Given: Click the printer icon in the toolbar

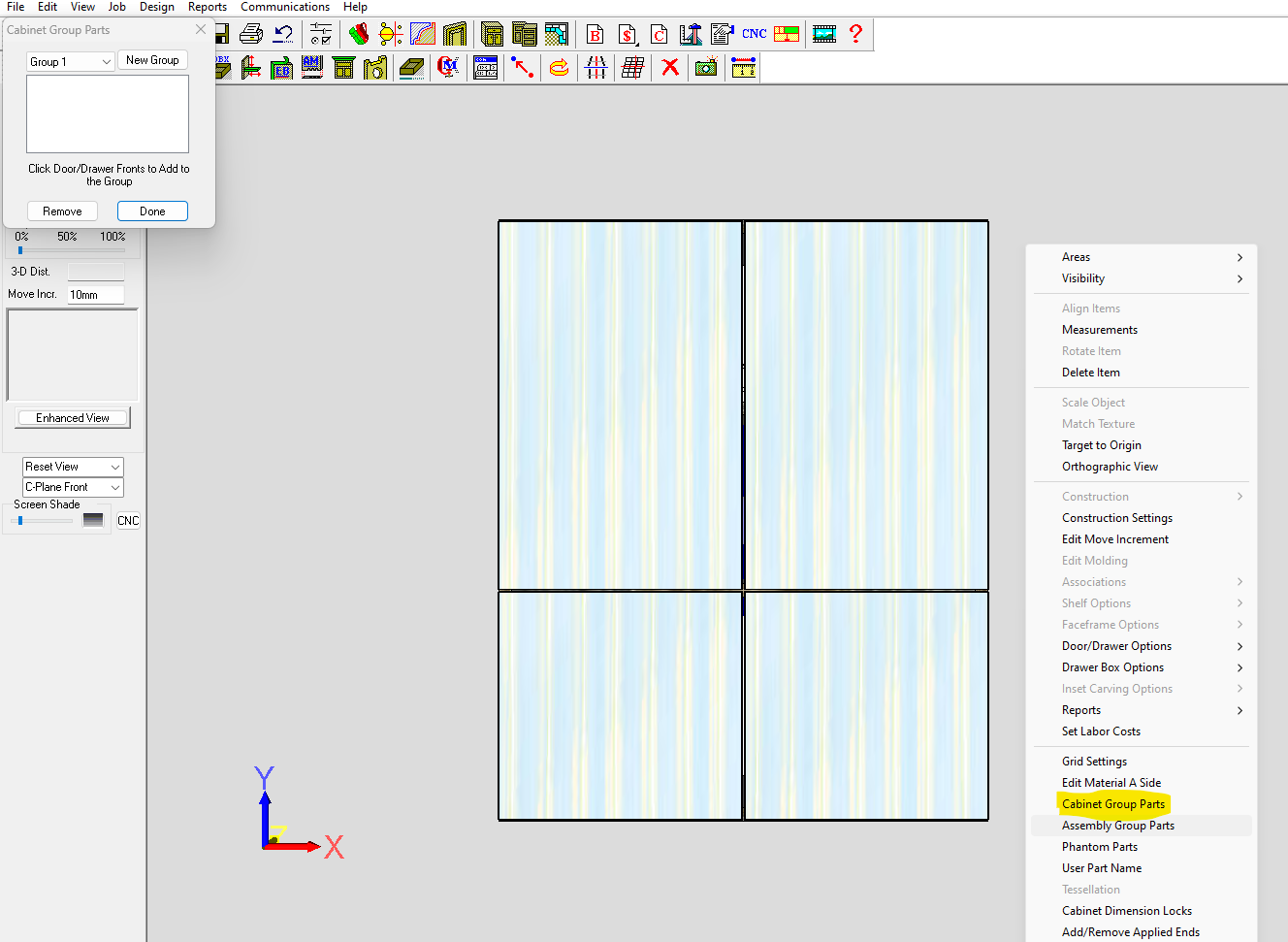Looking at the screenshot, I should coord(251,35).
